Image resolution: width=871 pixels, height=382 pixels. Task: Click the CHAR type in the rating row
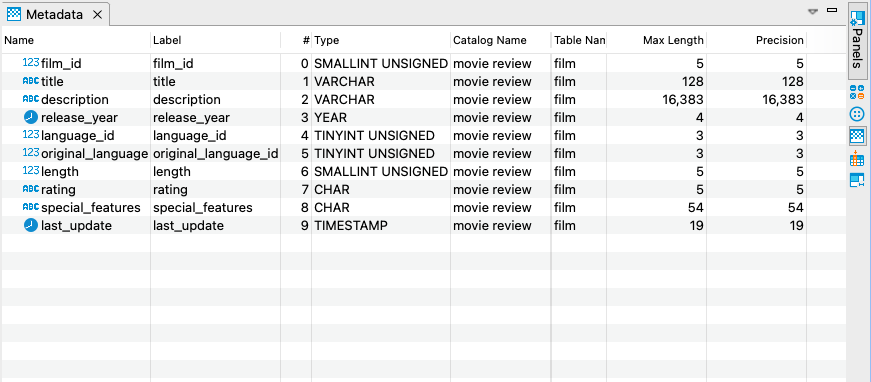point(332,190)
